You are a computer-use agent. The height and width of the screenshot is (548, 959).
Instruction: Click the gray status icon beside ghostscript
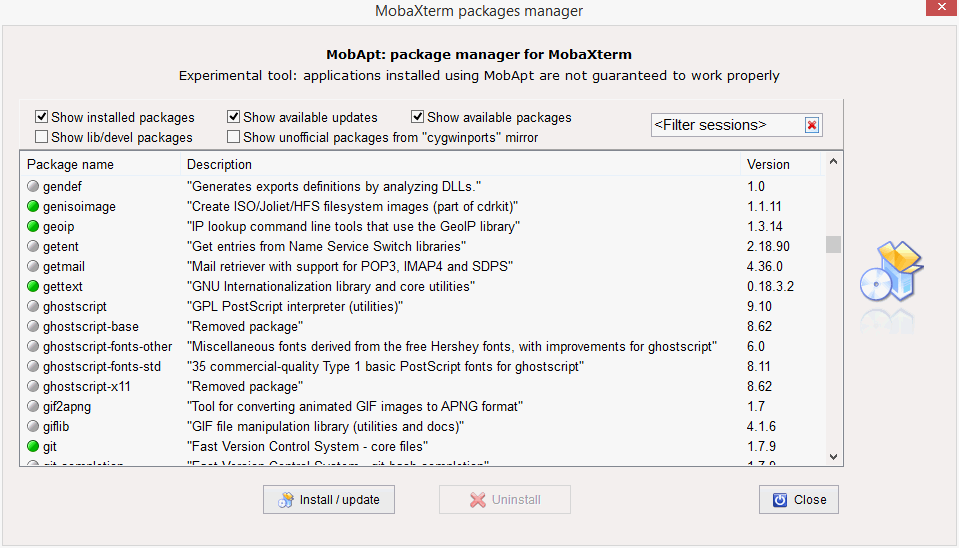[33, 307]
